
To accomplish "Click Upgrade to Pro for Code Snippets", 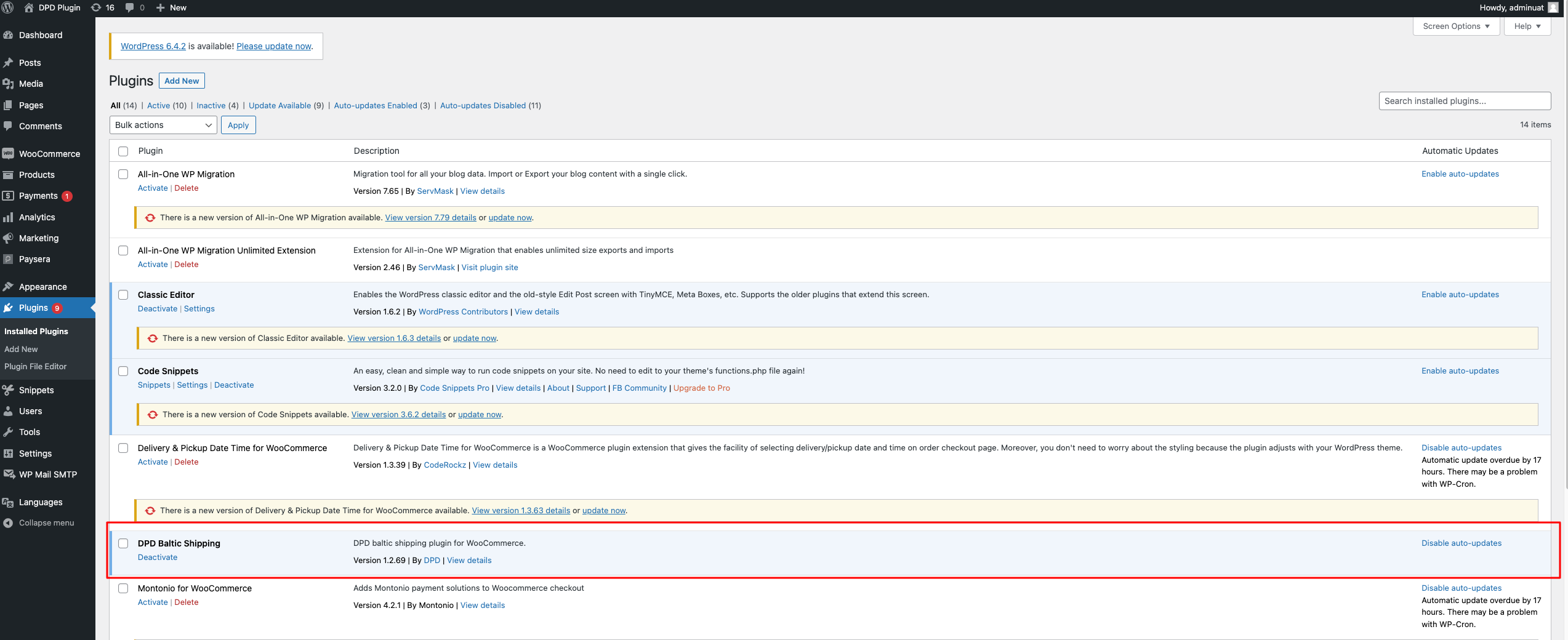I will pyautogui.click(x=701, y=388).
